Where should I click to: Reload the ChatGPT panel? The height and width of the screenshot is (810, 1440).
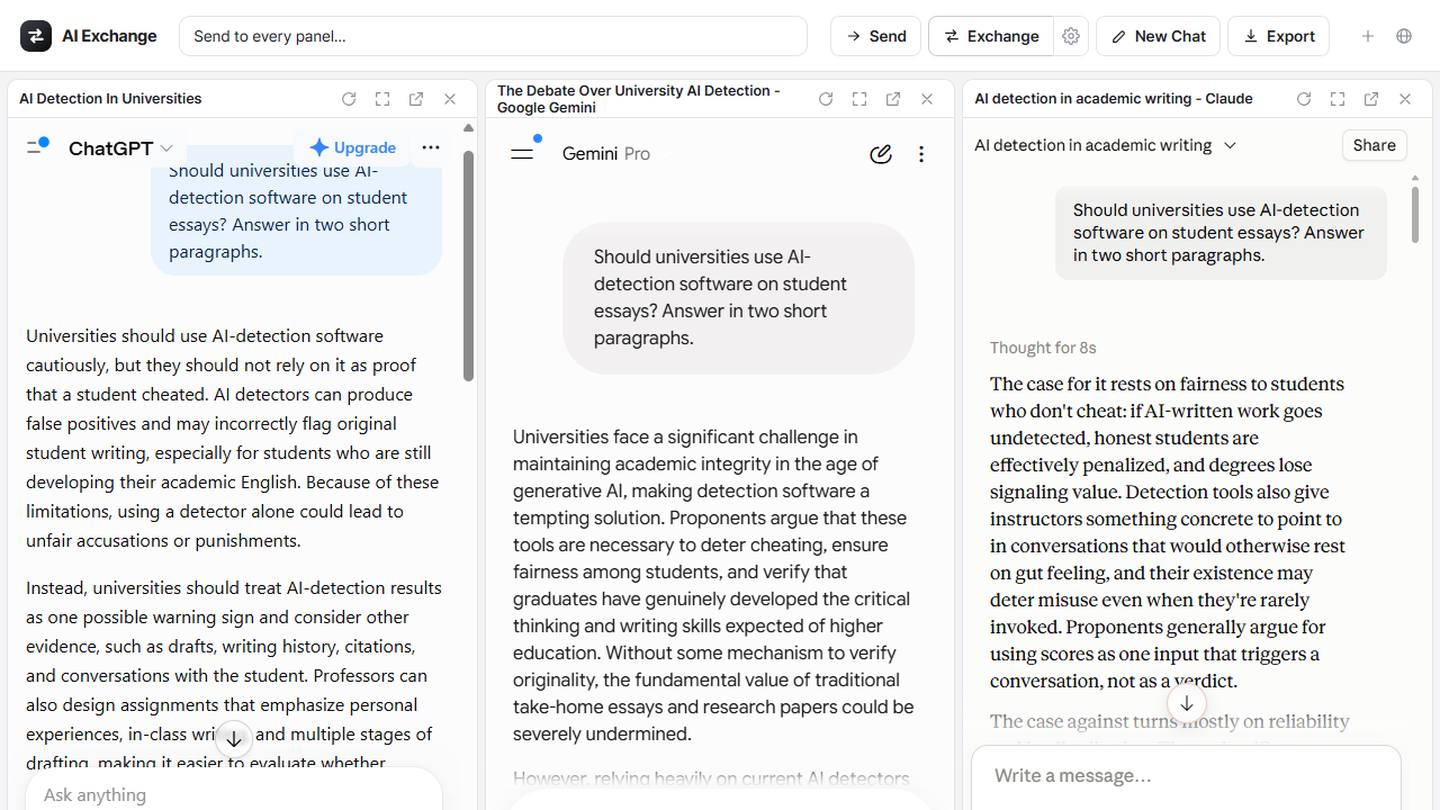(349, 99)
